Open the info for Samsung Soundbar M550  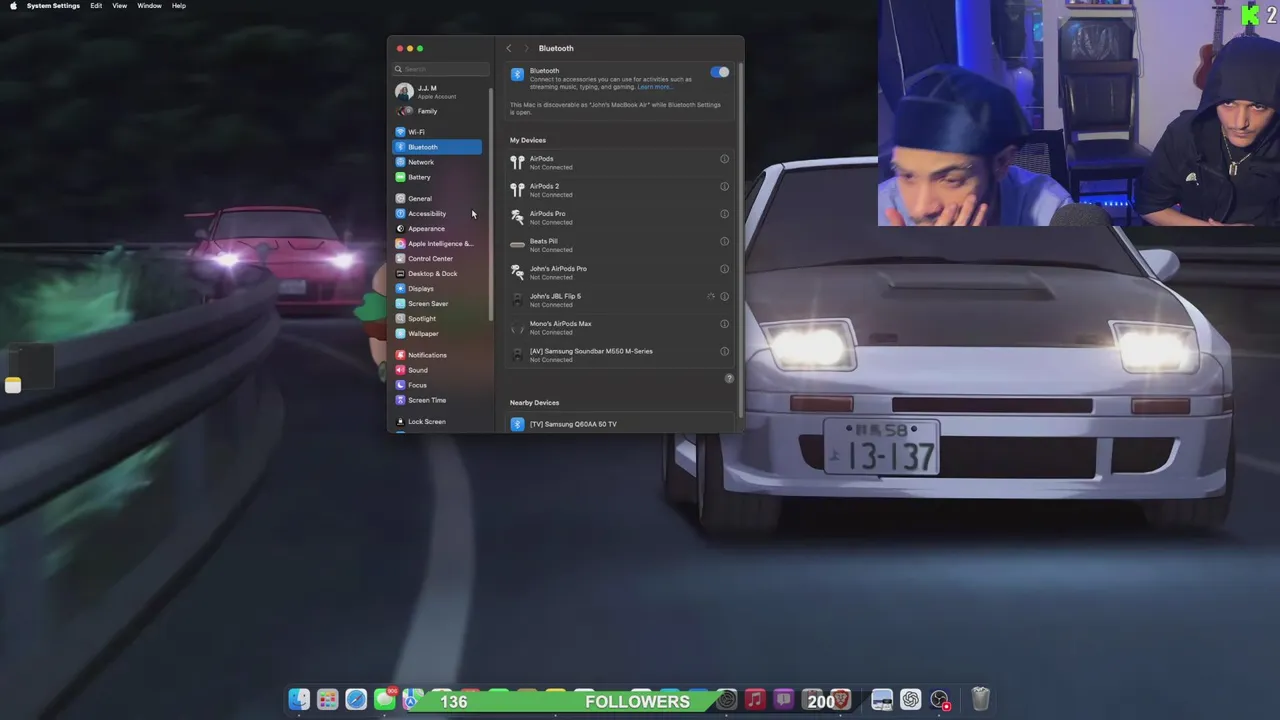point(725,351)
